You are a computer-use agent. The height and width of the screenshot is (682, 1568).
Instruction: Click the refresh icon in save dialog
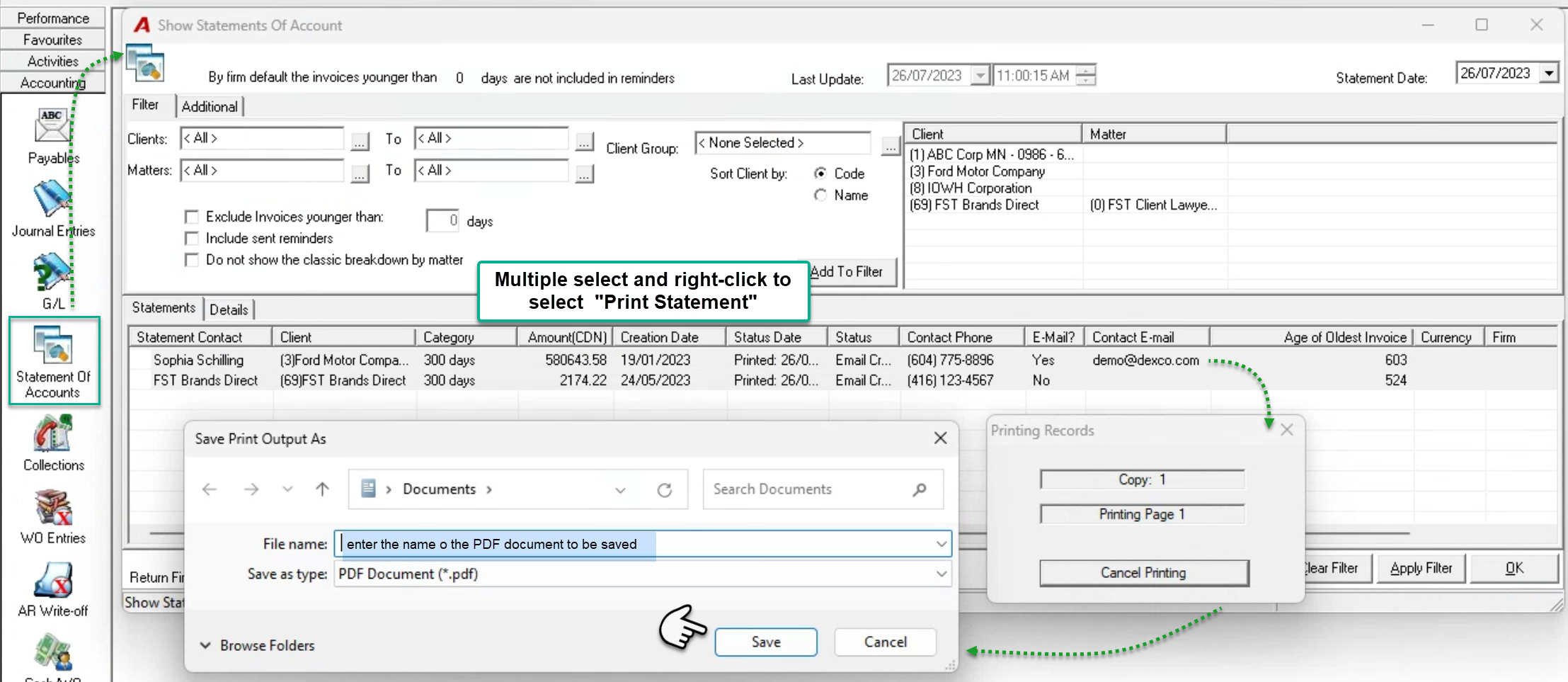click(664, 490)
